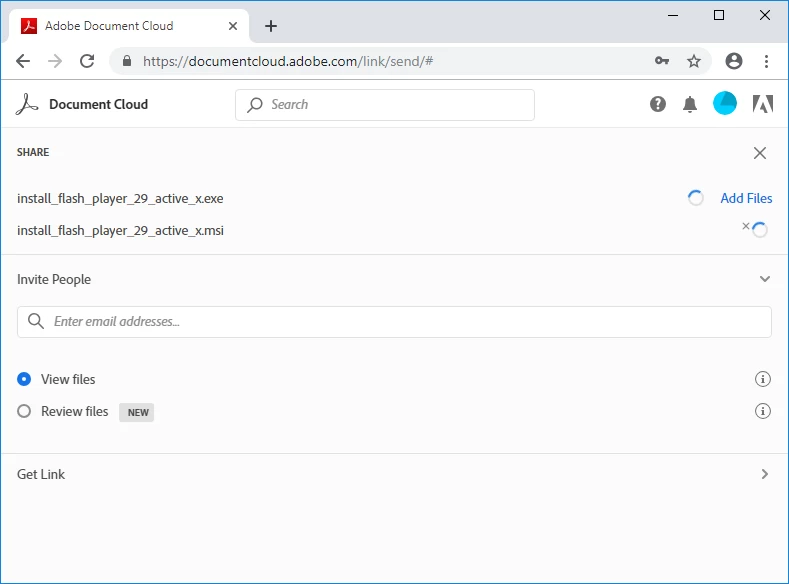This screenshot has height=584, width=789.
Task: Minimize the browser window
Action: pos(673,16)
